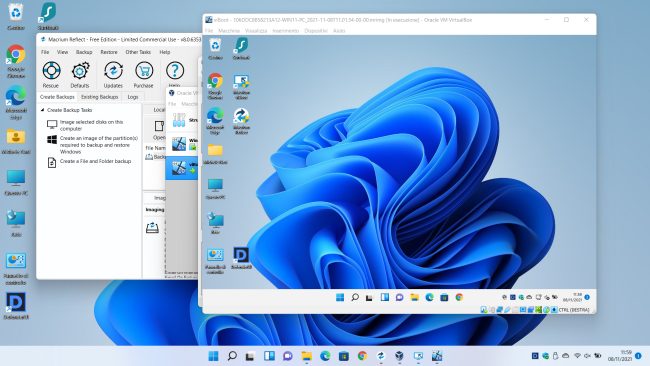Open host notification badge by clock
Image resolution: width=650 pixels, height=366 pixels.
coord(638,356)
